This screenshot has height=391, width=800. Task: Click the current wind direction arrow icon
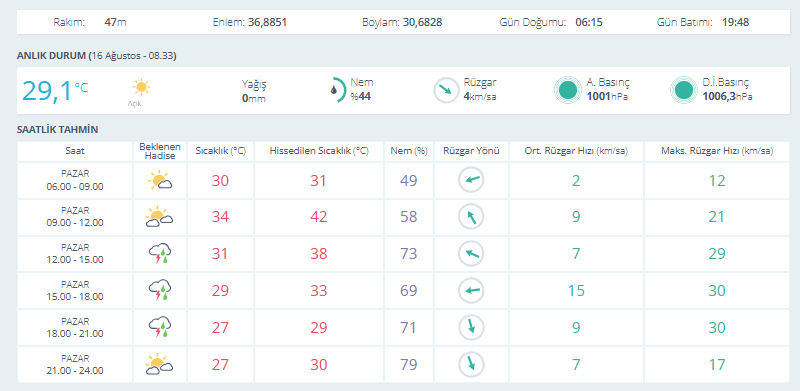446,90
